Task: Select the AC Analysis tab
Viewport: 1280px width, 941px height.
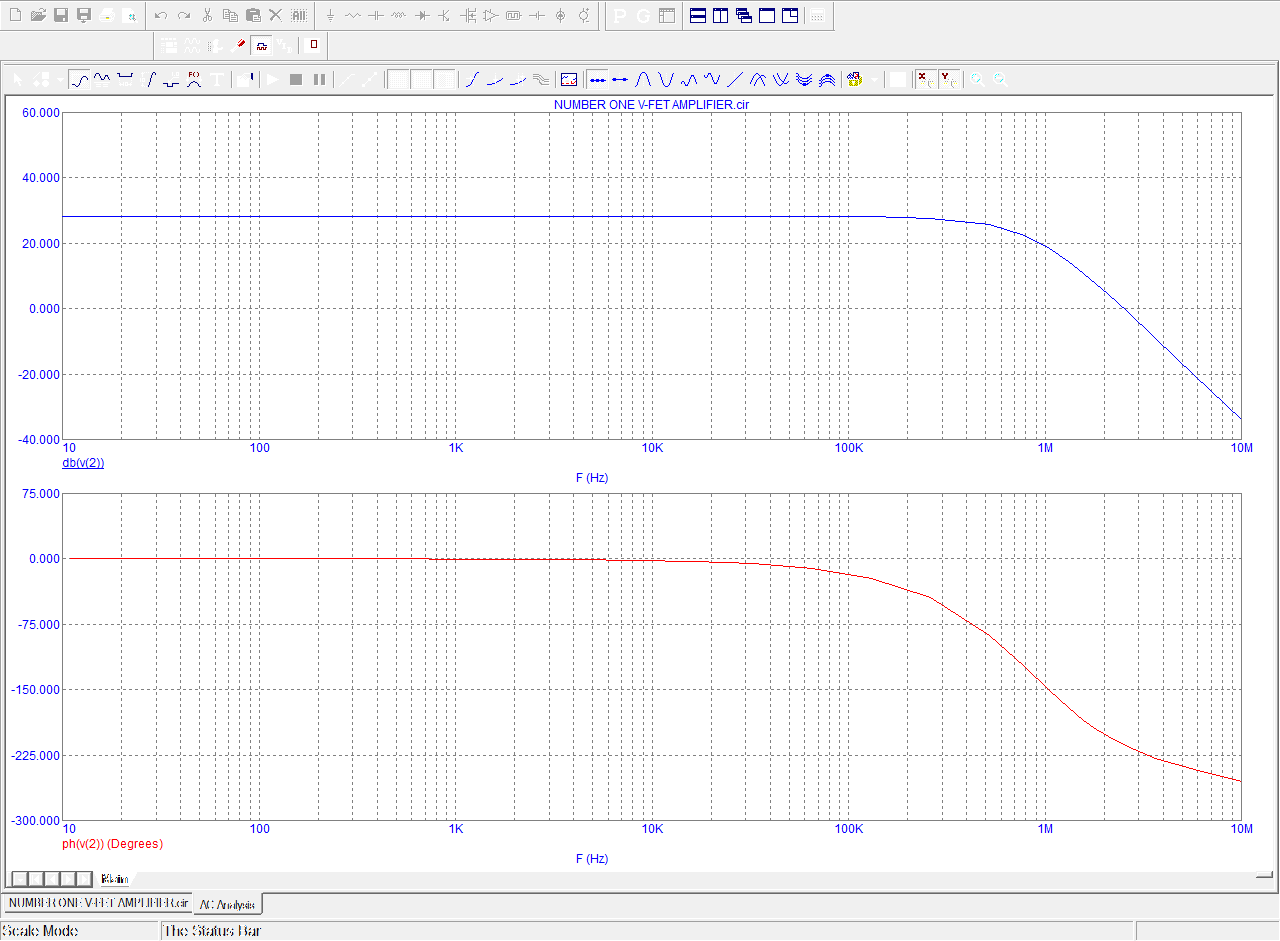Action: tap(228, 904)
